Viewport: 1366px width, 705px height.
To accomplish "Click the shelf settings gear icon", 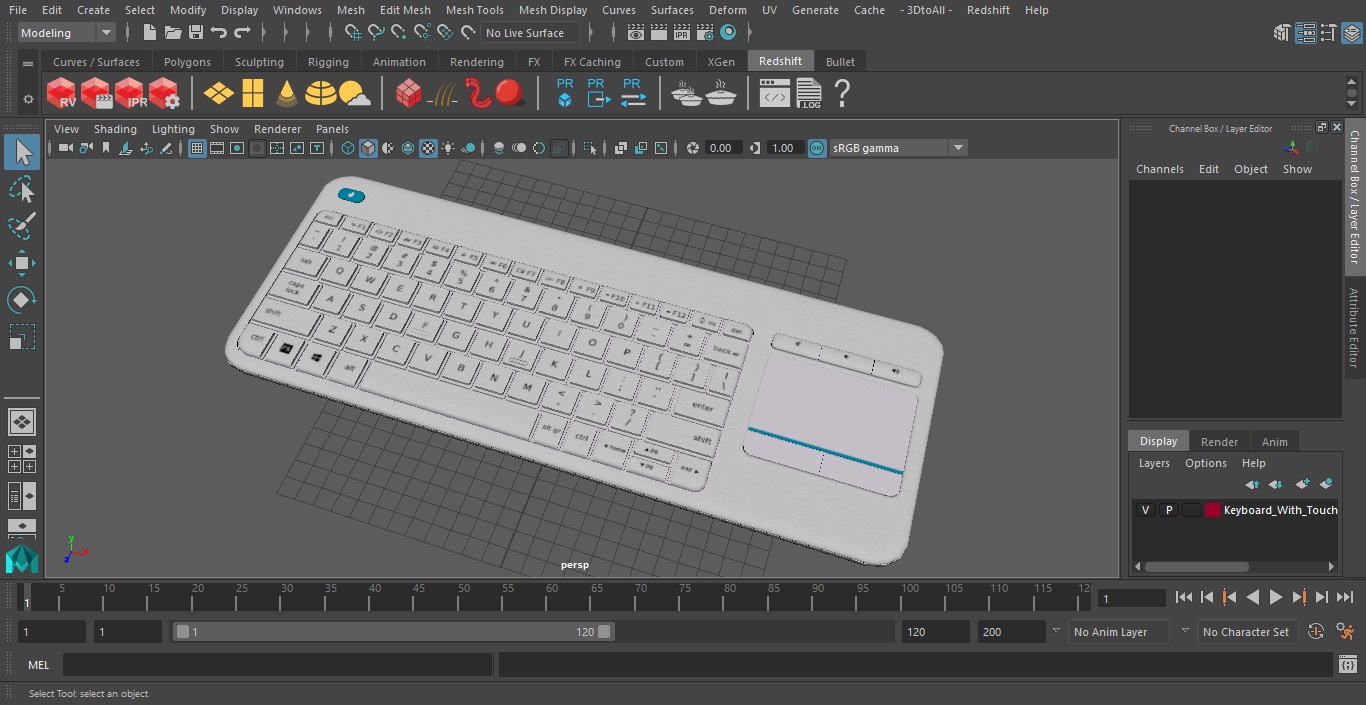I will (28, 99).
